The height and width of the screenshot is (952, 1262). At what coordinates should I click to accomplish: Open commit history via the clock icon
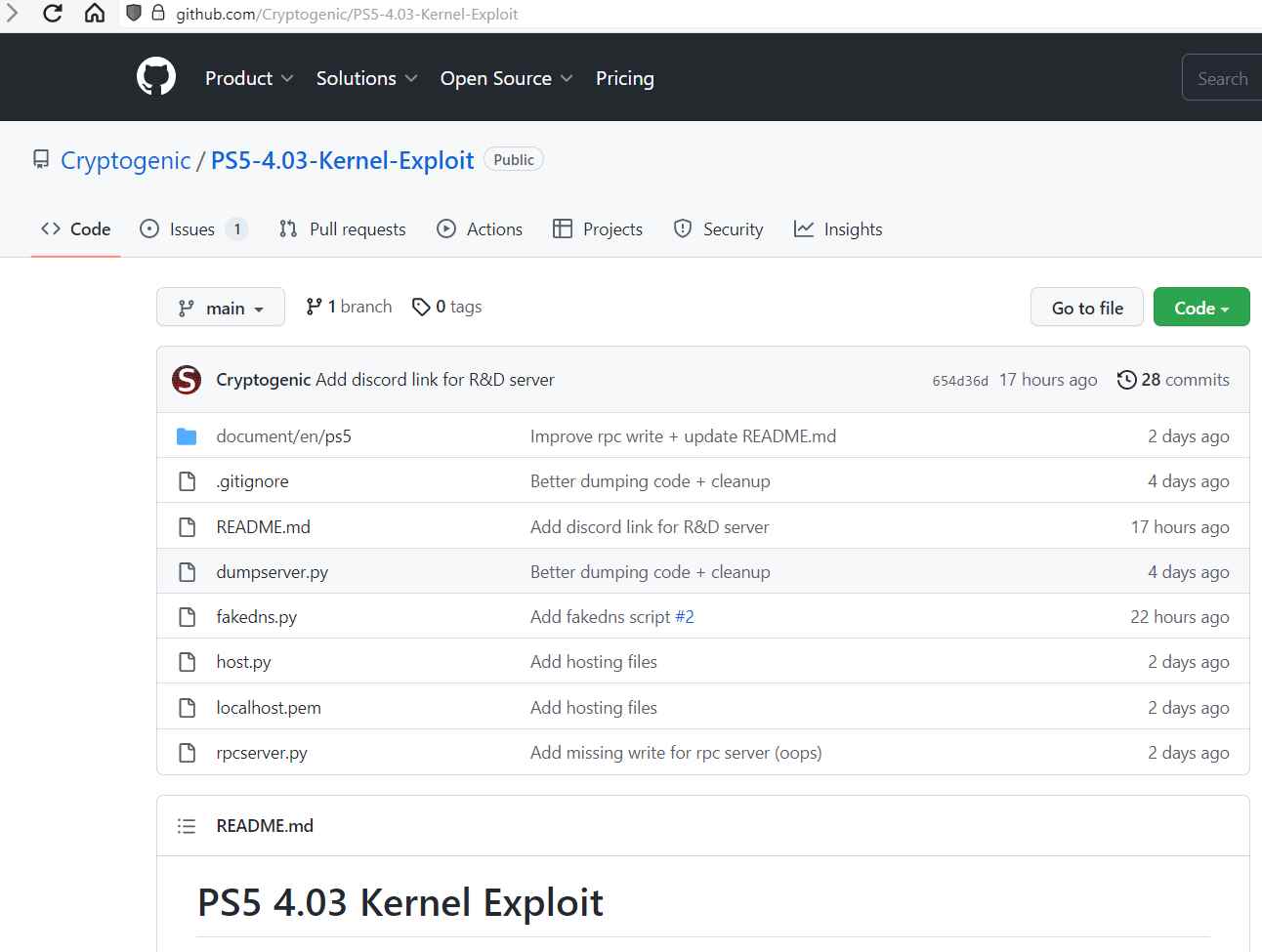tap(1126, 379)
